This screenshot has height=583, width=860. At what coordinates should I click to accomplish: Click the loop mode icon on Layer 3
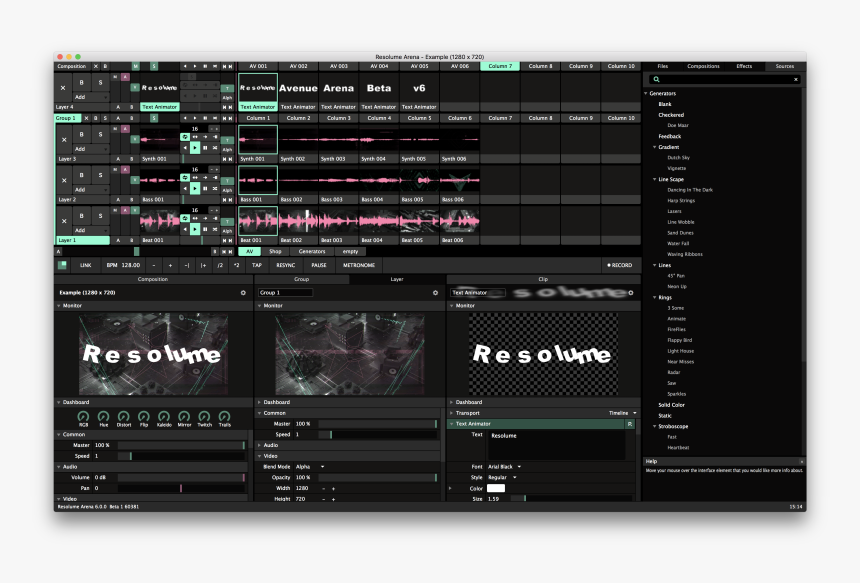click(x=185, y=137)
